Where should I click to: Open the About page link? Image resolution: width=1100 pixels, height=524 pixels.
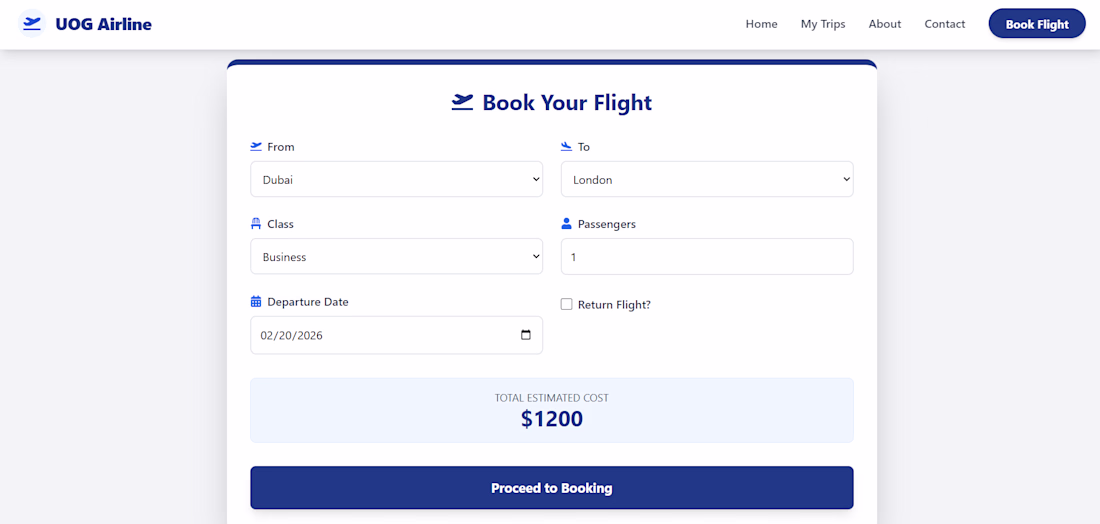885,24
